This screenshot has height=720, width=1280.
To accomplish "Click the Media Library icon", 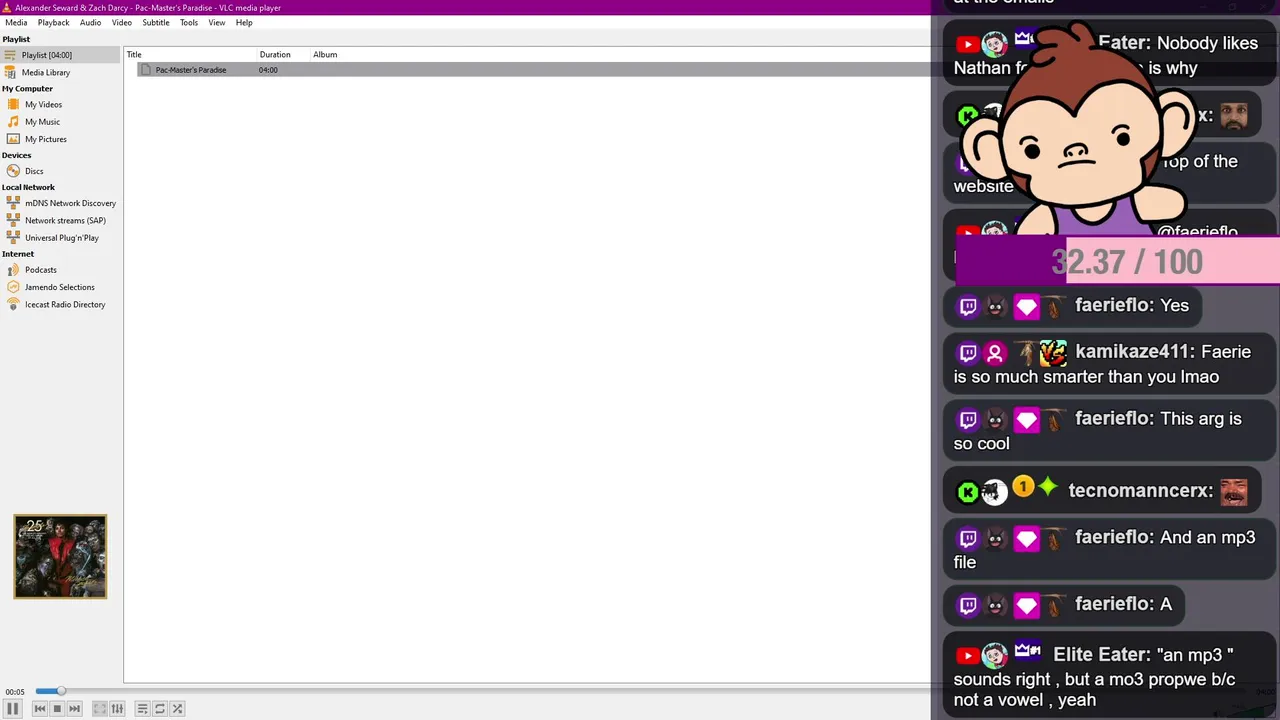I will (10, 72).
